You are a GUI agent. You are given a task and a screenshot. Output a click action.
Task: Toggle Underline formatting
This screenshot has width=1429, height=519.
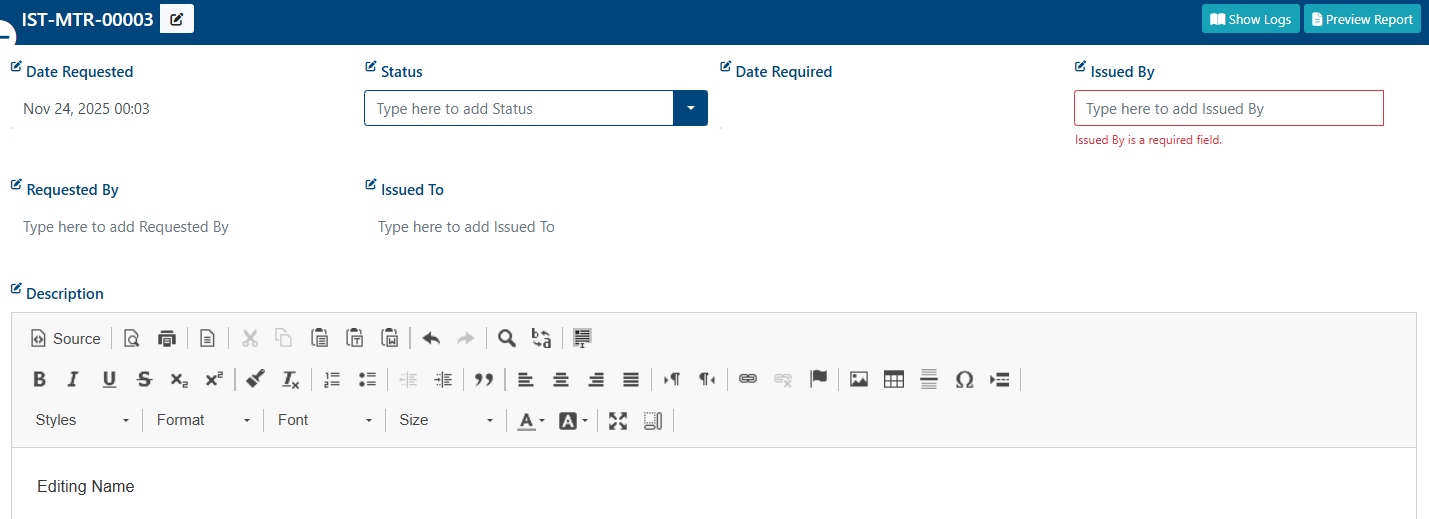click(109, 380)
